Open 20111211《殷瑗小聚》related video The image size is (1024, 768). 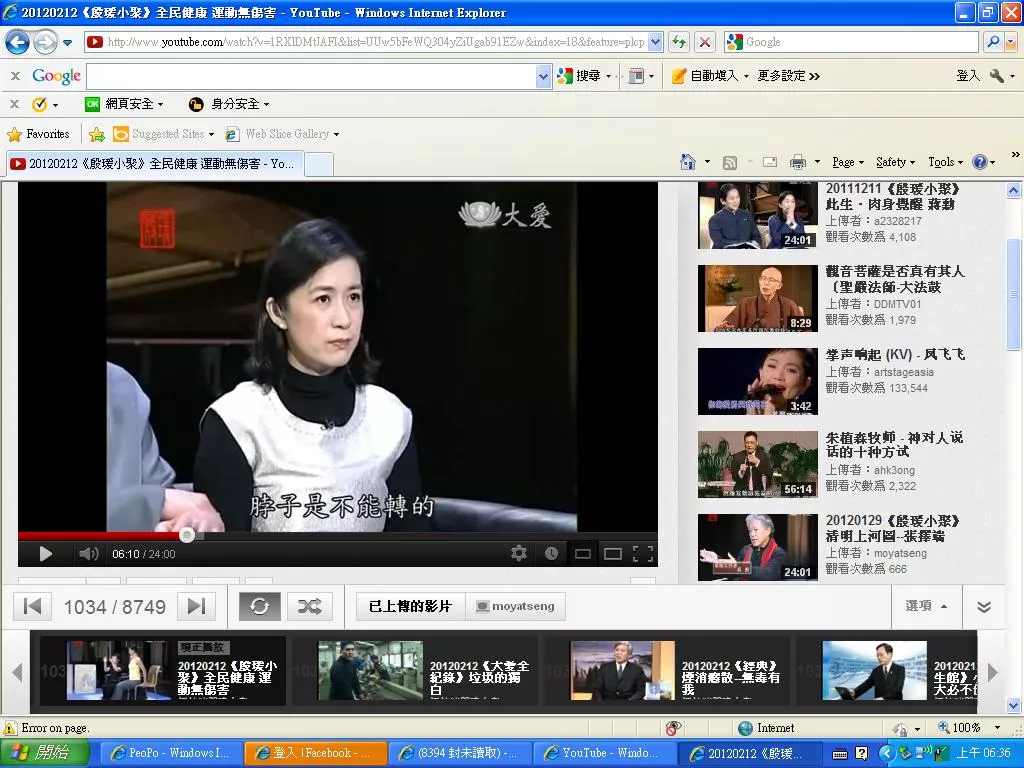(831, 216)
